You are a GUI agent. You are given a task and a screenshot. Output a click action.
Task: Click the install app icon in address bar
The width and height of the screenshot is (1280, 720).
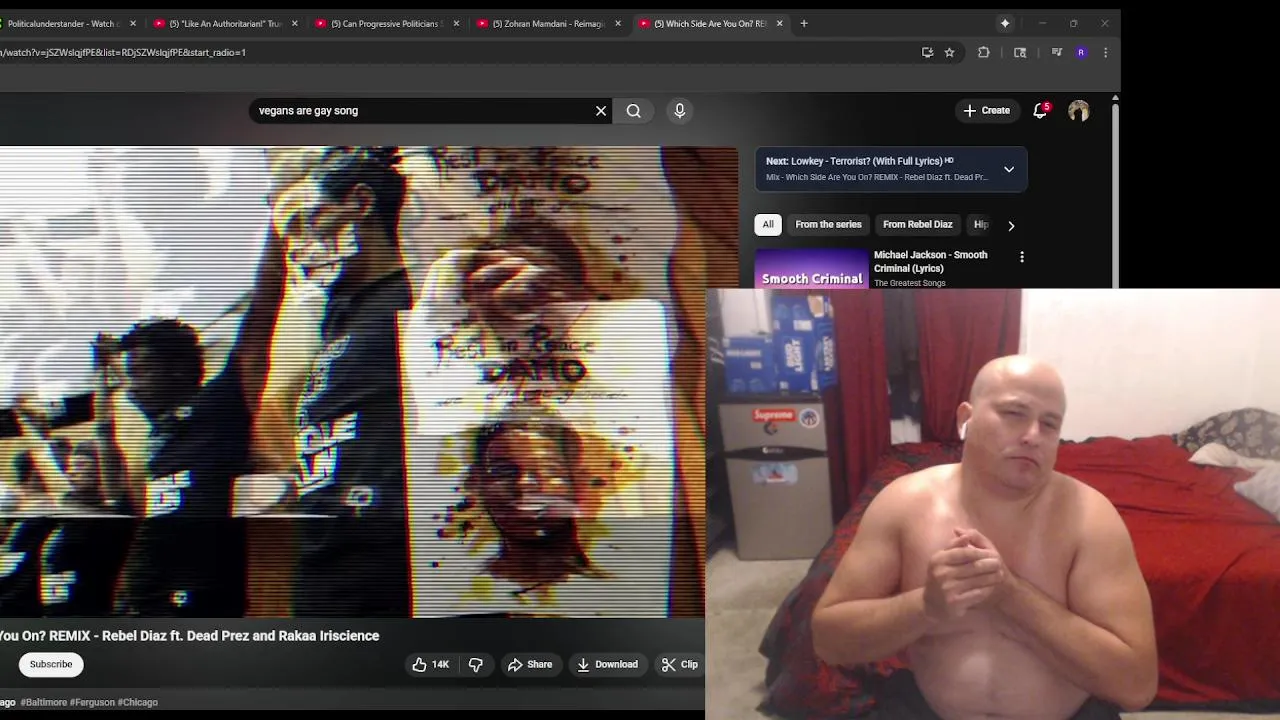(927, 52)
